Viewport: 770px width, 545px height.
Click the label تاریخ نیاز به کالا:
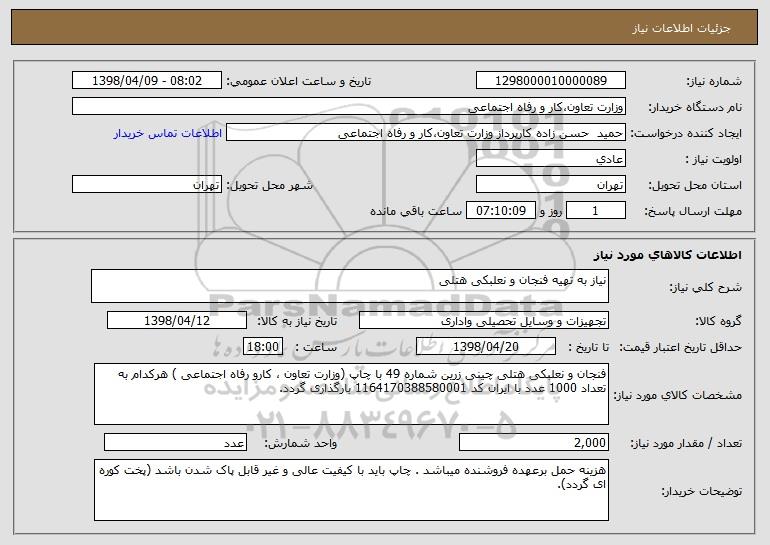tap(297, 321)
